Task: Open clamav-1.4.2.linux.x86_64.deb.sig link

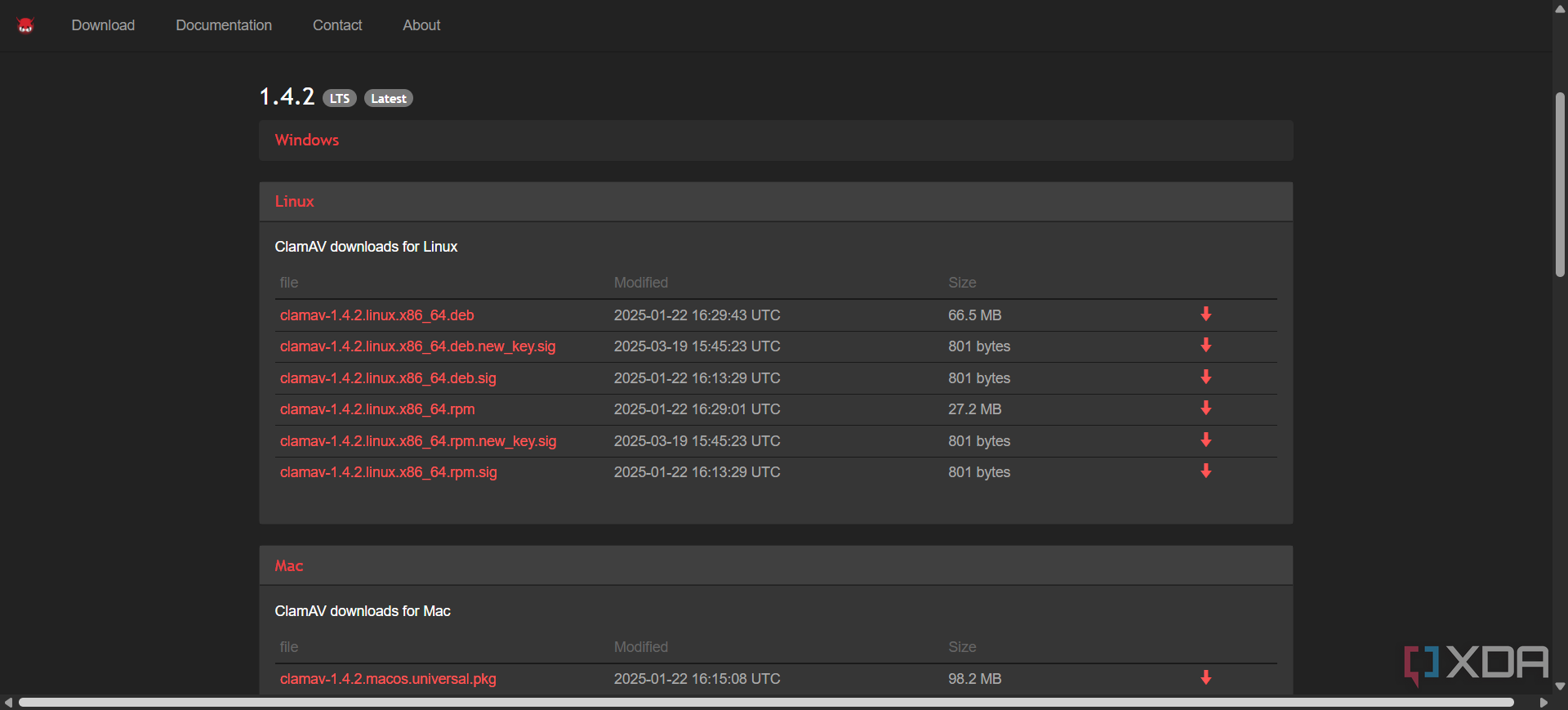Action: [x=388, y=378]
